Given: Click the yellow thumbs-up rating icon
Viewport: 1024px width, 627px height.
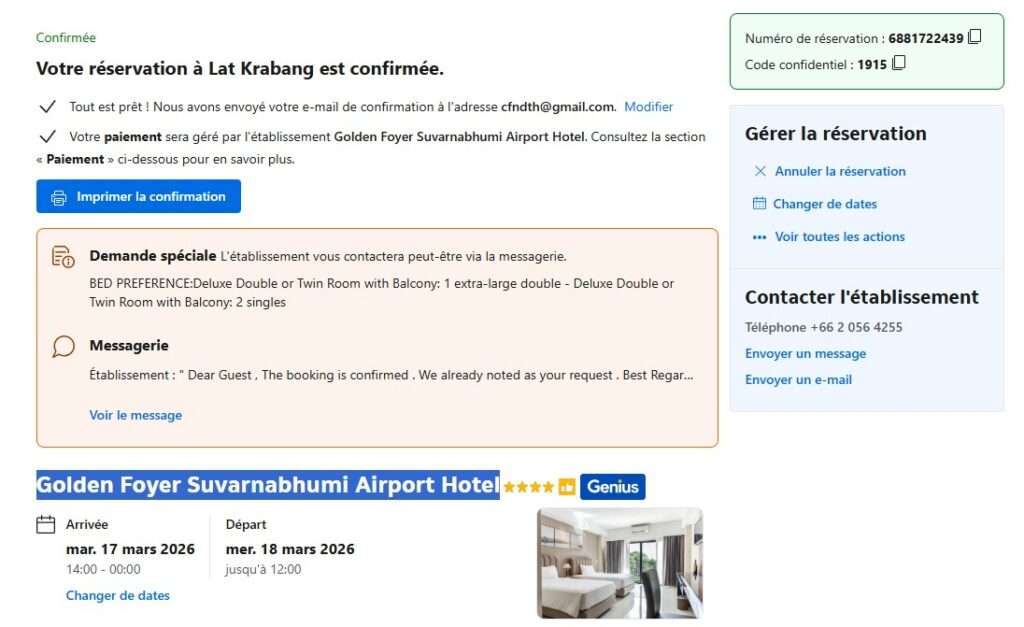Looking at the screenshot, I should coord(567,487).
